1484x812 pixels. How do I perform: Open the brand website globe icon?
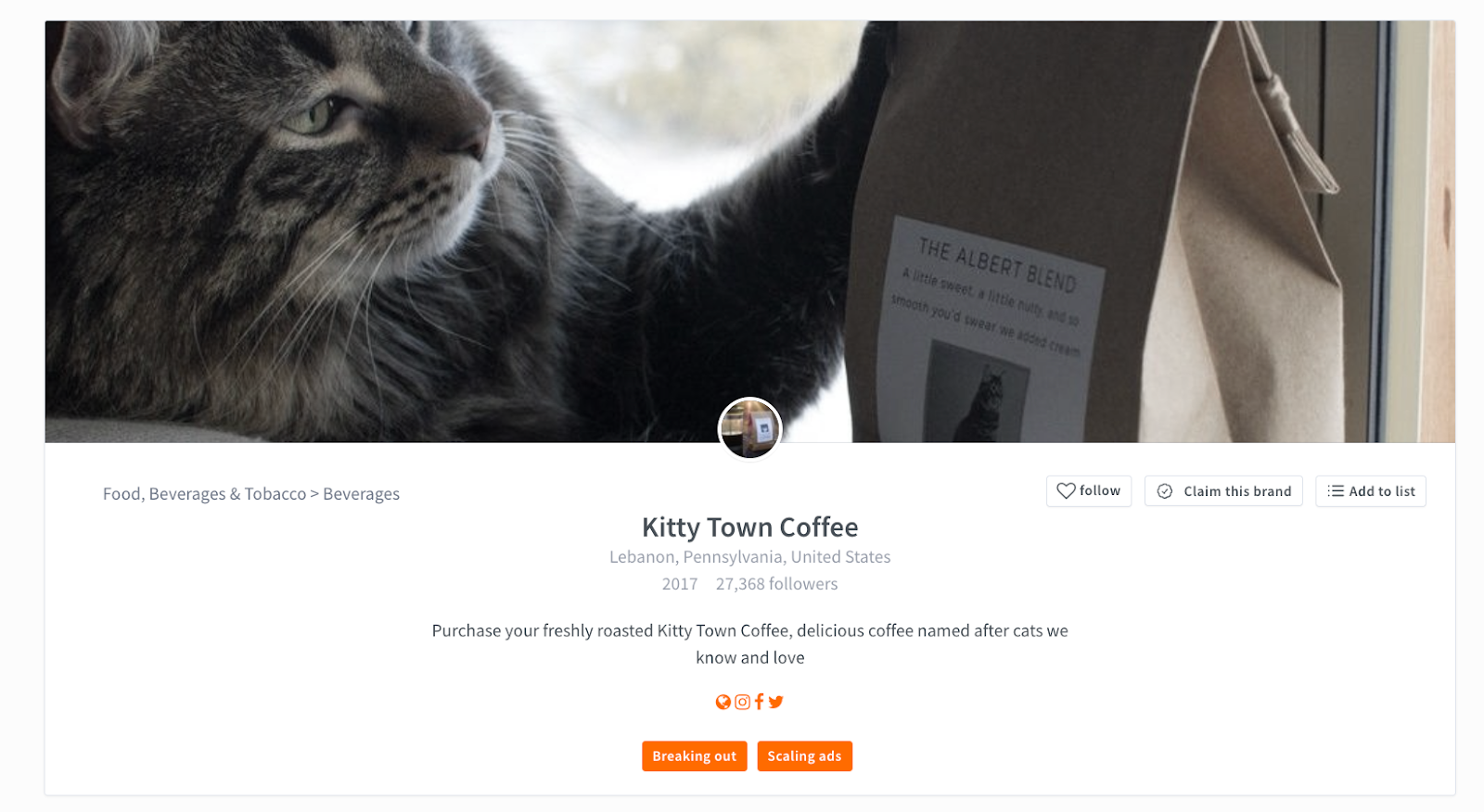click(723, 702)
